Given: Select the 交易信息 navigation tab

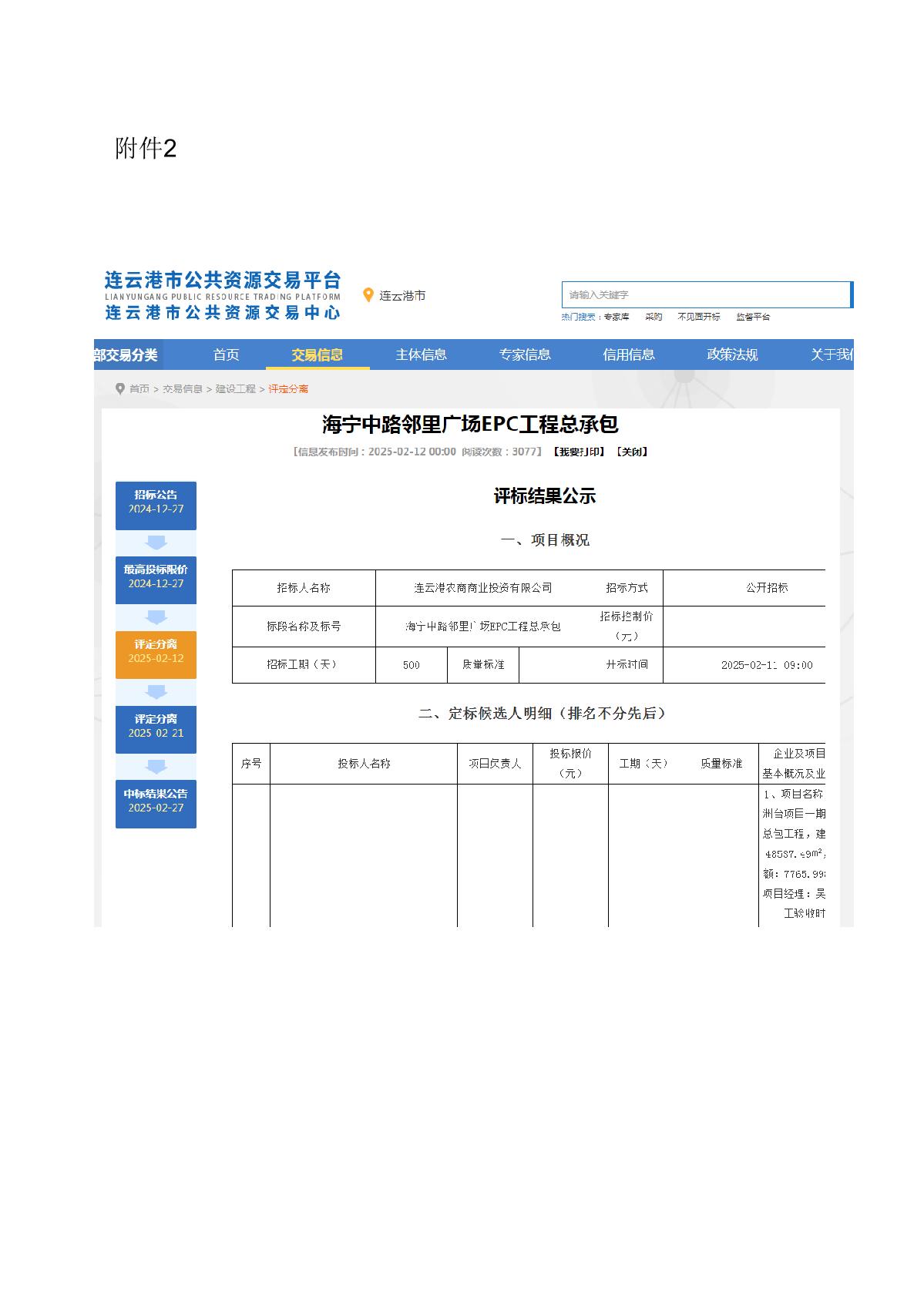Looking at the screenshot, I should [318, 354].
